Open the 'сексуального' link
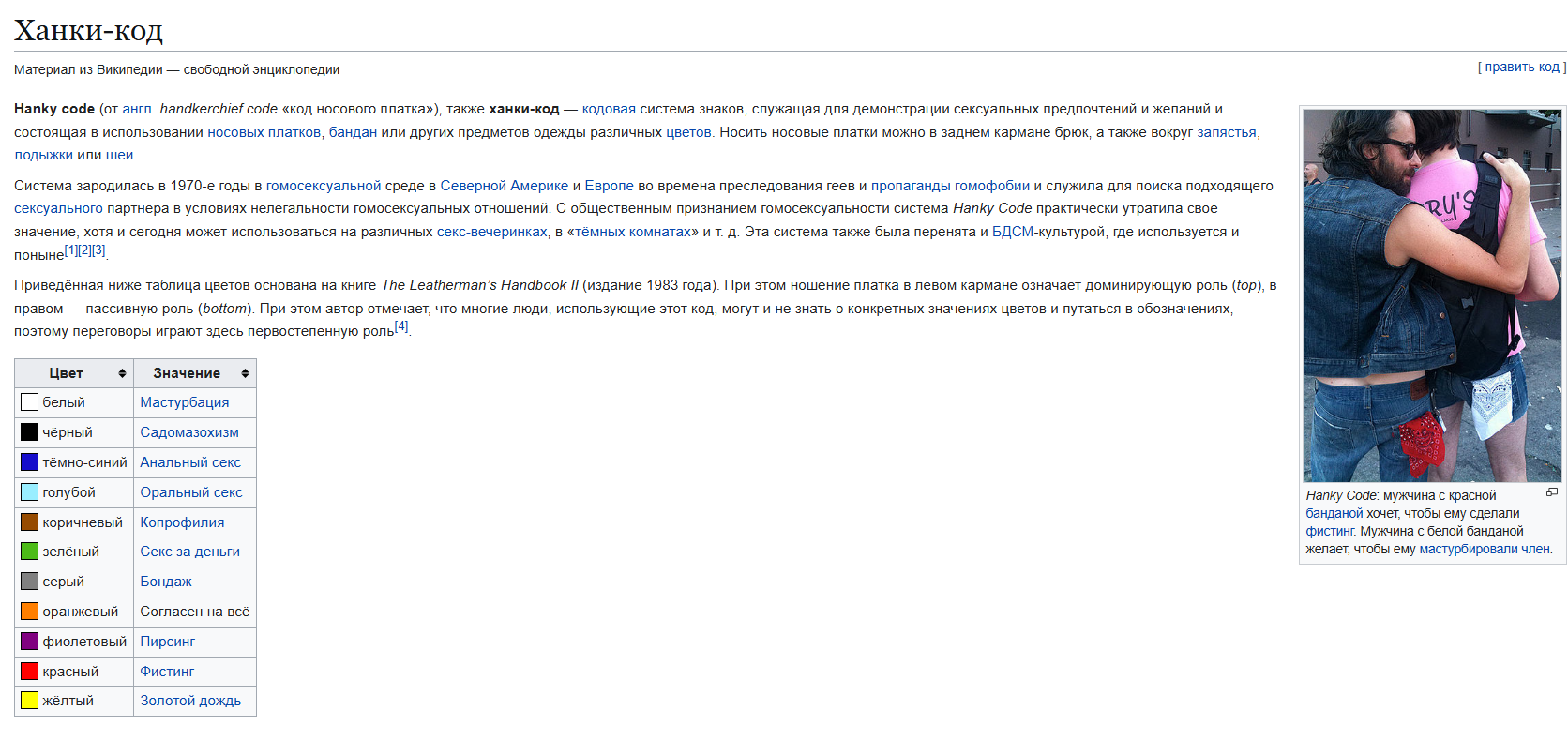Screen dimensions: 1568x741 pos(58,208)
